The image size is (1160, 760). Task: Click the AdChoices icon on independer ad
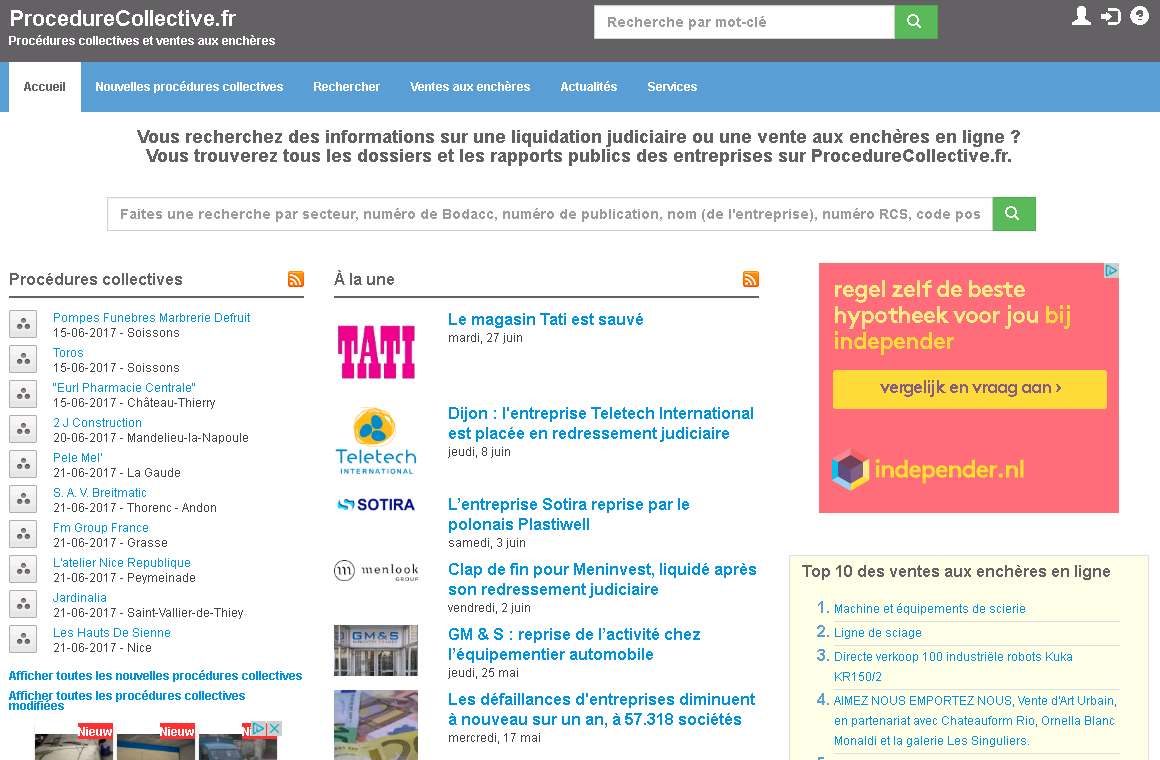(1111, 271)
